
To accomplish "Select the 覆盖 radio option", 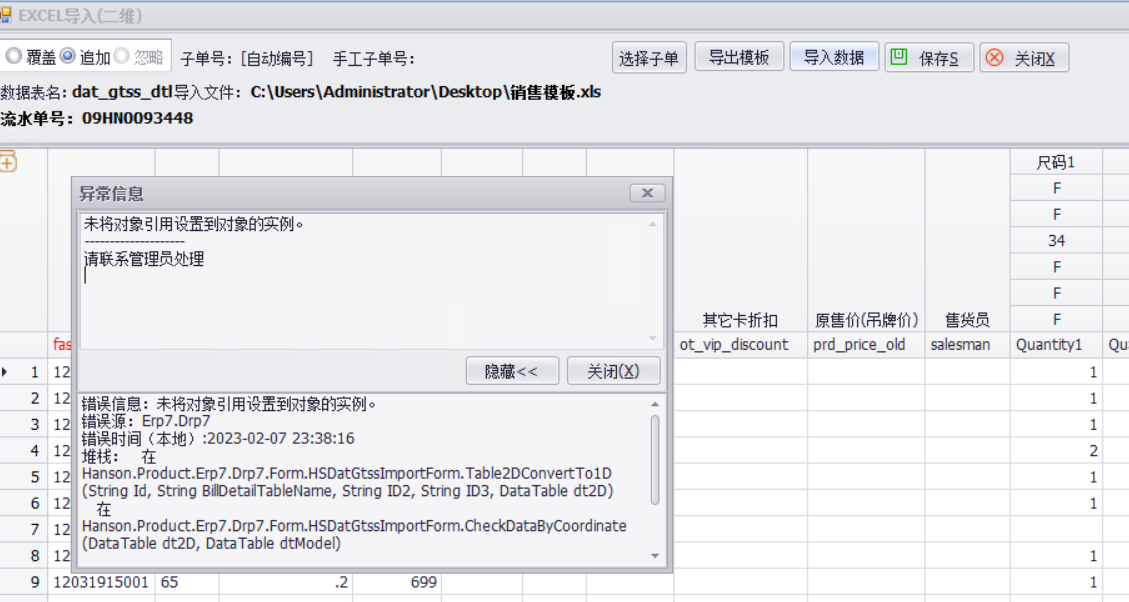I will pyautogui.click(x=14, y=57).
